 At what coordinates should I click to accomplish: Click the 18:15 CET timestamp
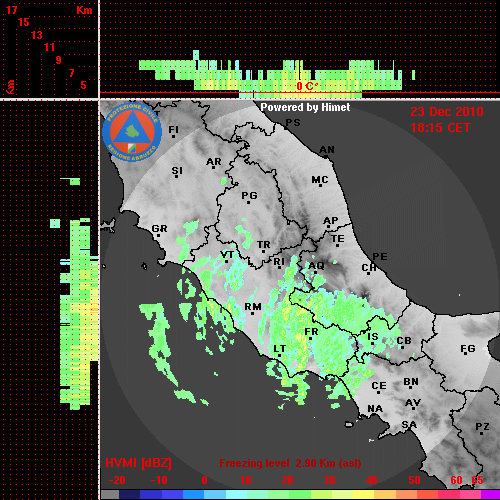pyautogui.click(x=440, y=128)
